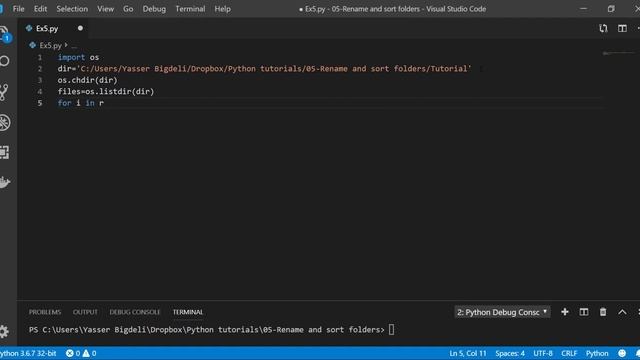Click the warnings count in status bar
This screenshot has width=640, height=360.
(x=89, y=353)
